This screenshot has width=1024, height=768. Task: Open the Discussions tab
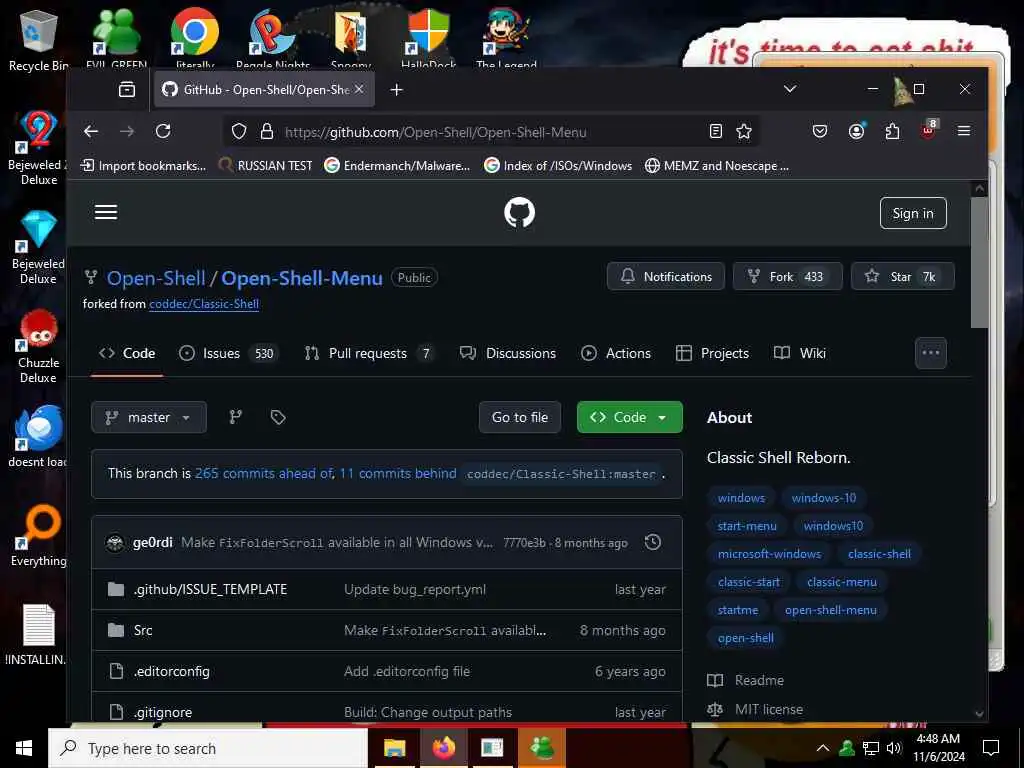pyautogui.click(x=508, y=353)
